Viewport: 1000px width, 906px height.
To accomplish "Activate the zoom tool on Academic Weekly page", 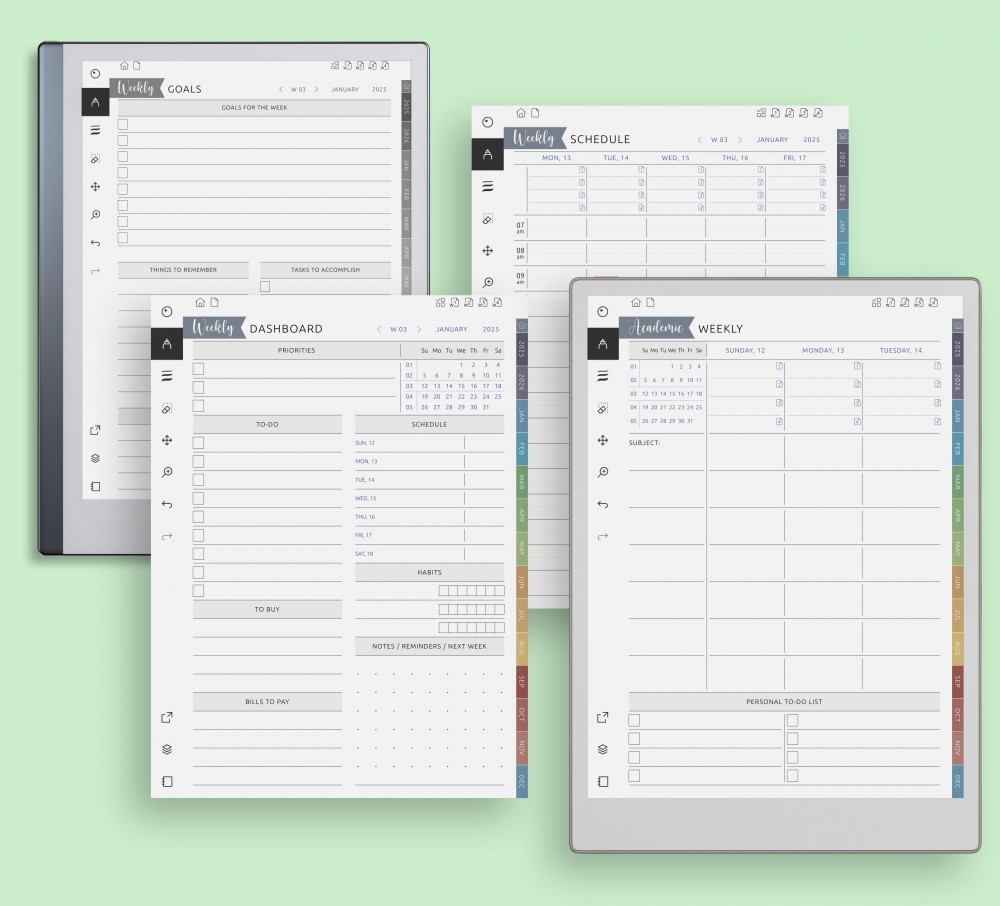I will coord(603,472).
